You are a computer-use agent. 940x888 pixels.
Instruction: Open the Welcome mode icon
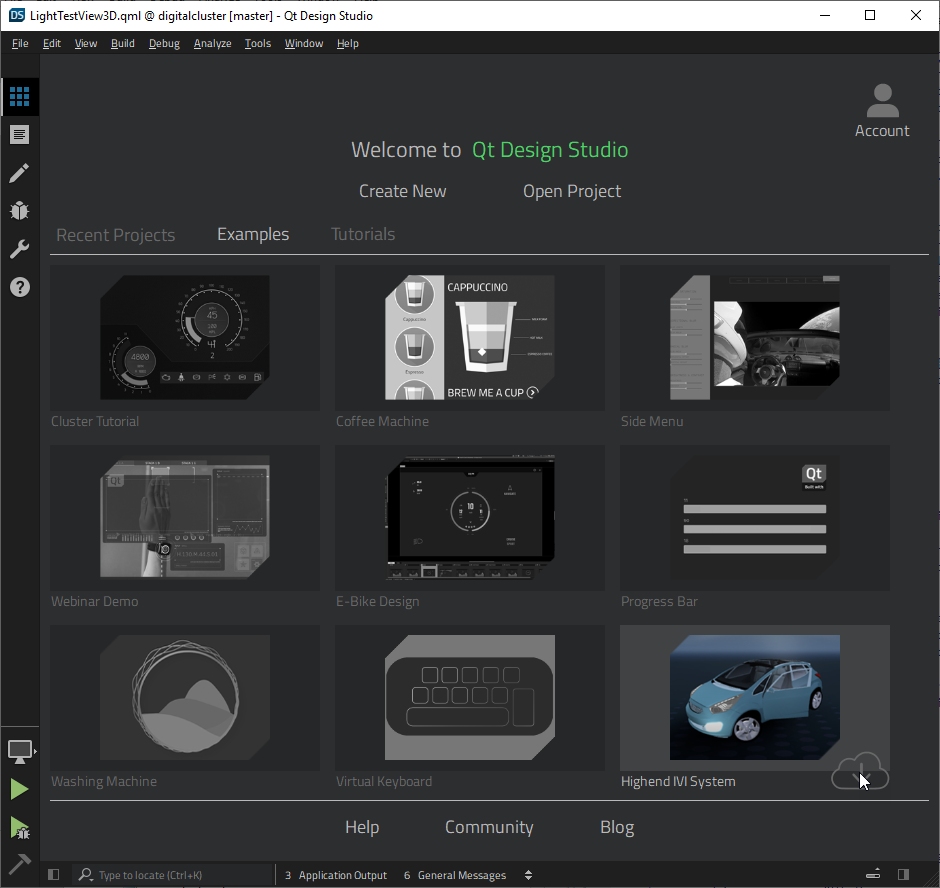[x=20, y=97]
